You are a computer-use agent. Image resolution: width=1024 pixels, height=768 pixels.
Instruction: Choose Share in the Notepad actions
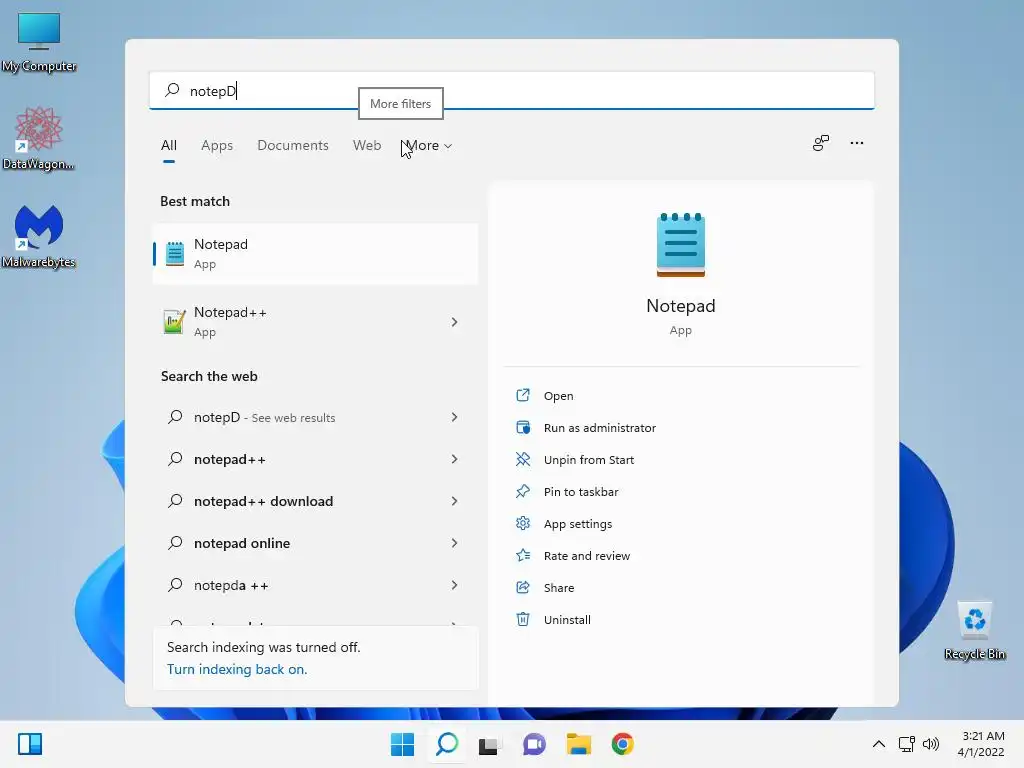[559, 588]
